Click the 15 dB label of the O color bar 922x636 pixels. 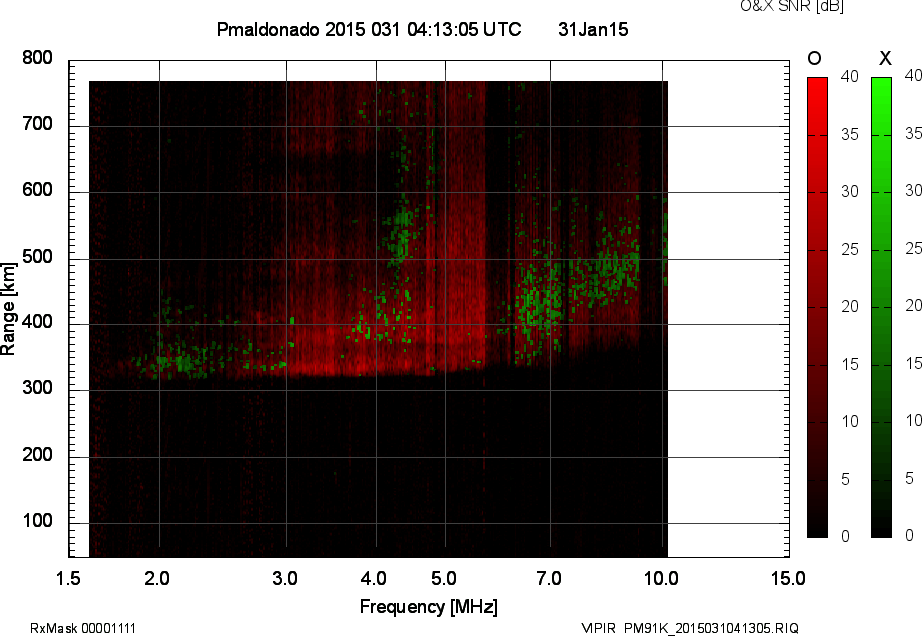point(850,364)
